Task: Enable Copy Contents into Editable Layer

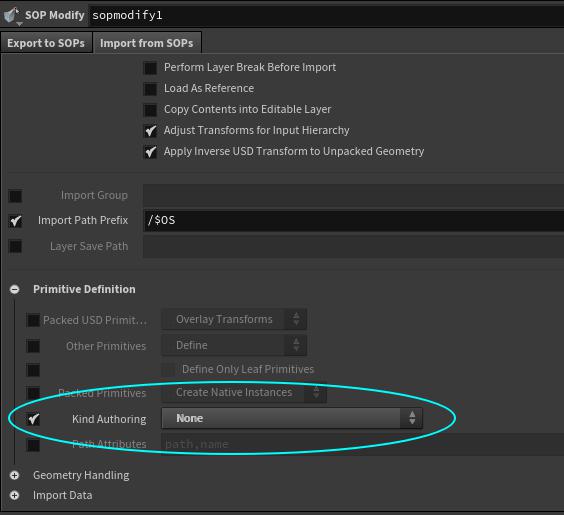Action: [150, 110]
